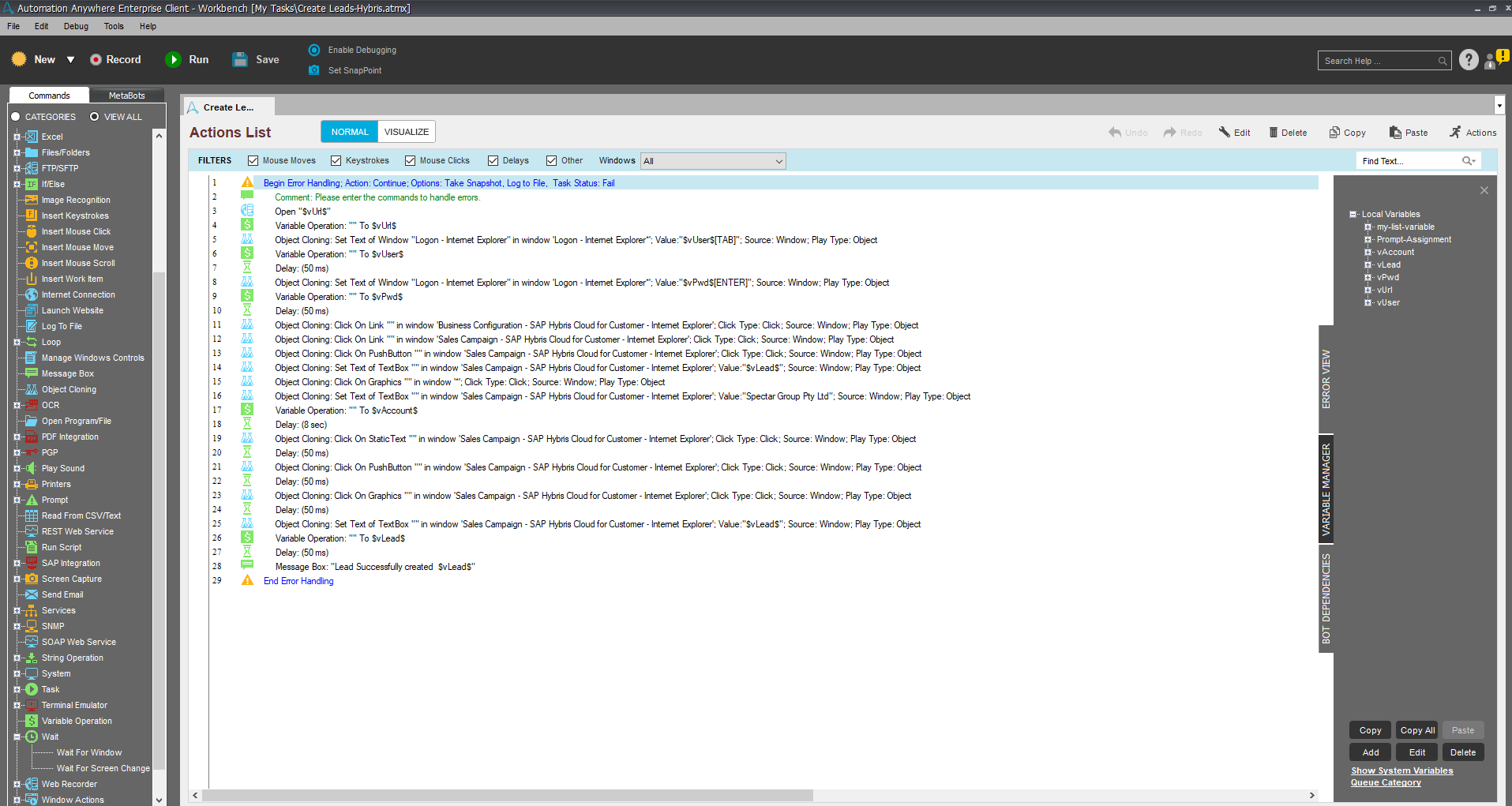This screenshot has width=1512, height=806.
Task: Expand the If/Else category
Action: click(17, 184)
